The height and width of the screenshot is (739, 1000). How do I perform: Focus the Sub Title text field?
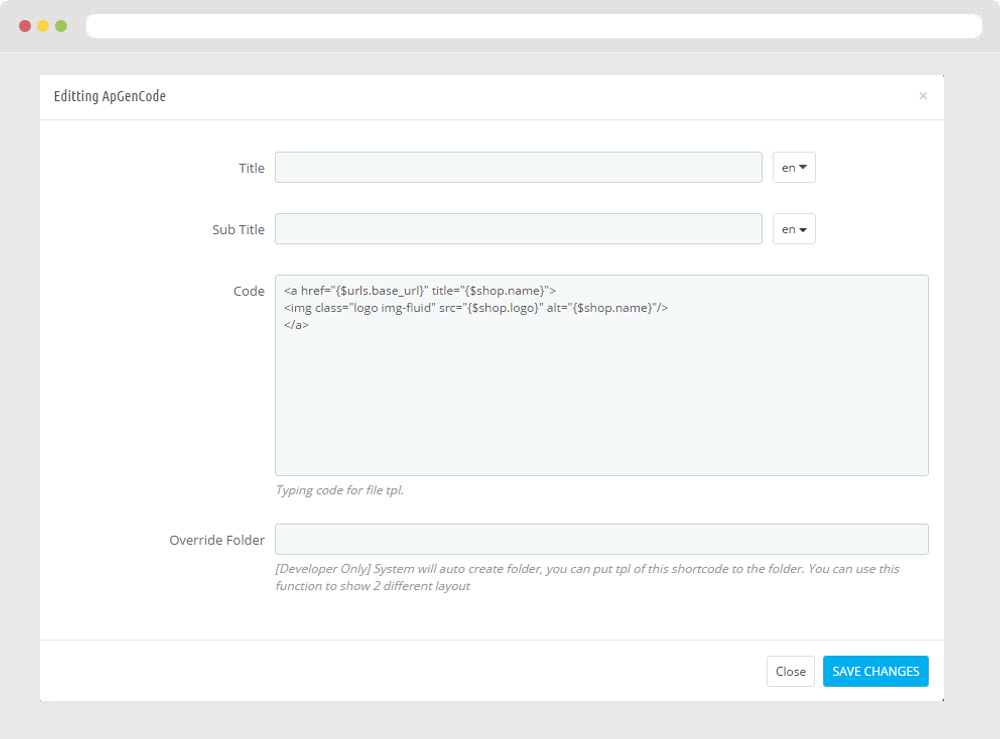[x=518, y=229]
